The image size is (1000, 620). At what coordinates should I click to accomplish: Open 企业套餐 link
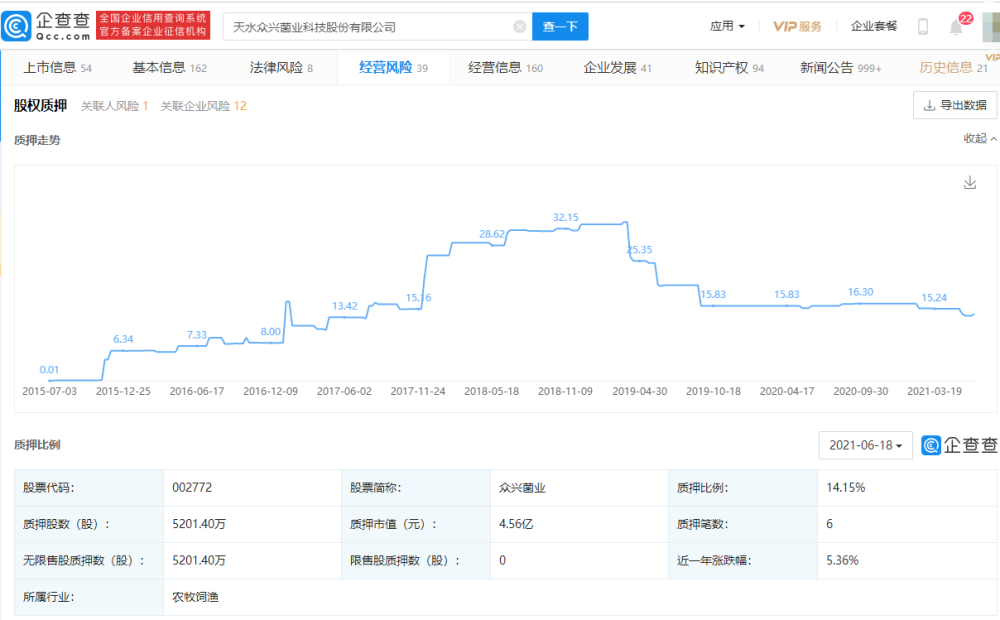[x=874, y=26]
